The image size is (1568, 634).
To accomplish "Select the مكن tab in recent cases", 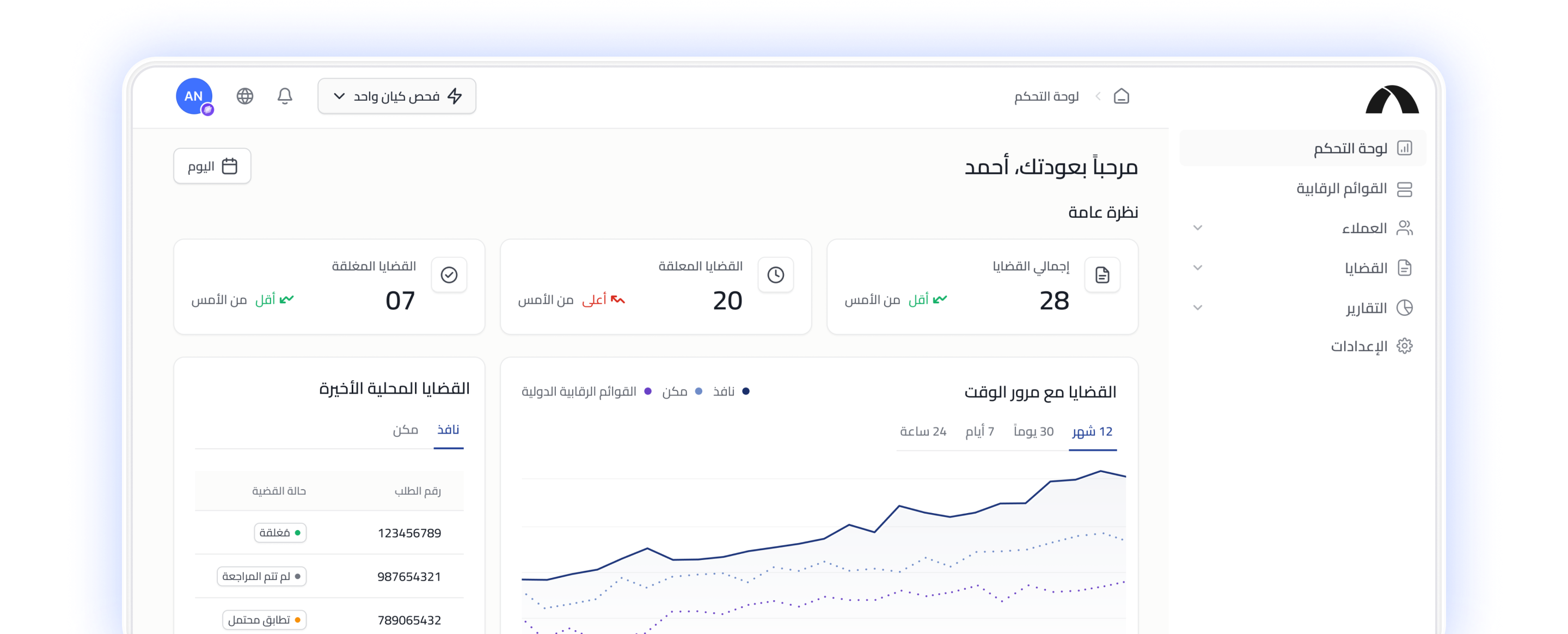I will [405, 430].
